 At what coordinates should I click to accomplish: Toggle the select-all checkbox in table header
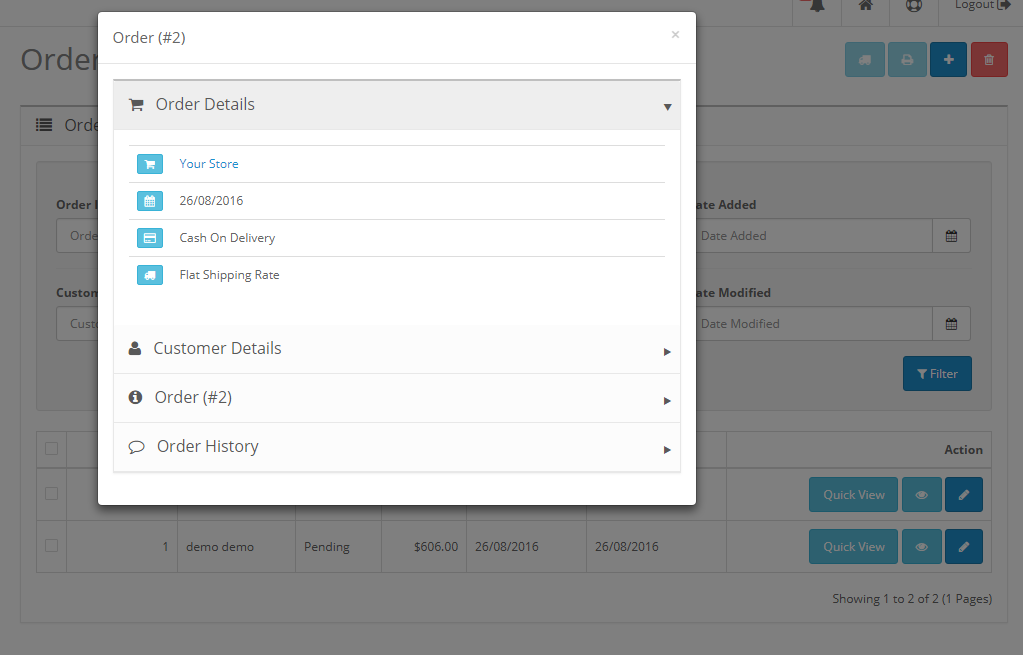click(52, 449)
